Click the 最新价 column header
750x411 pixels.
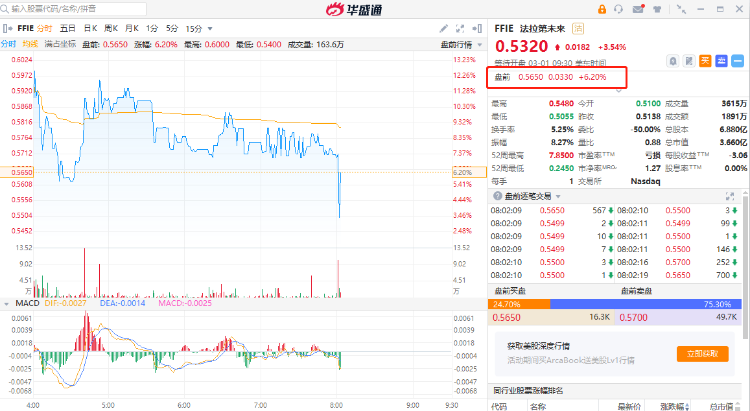pos(629,406)
